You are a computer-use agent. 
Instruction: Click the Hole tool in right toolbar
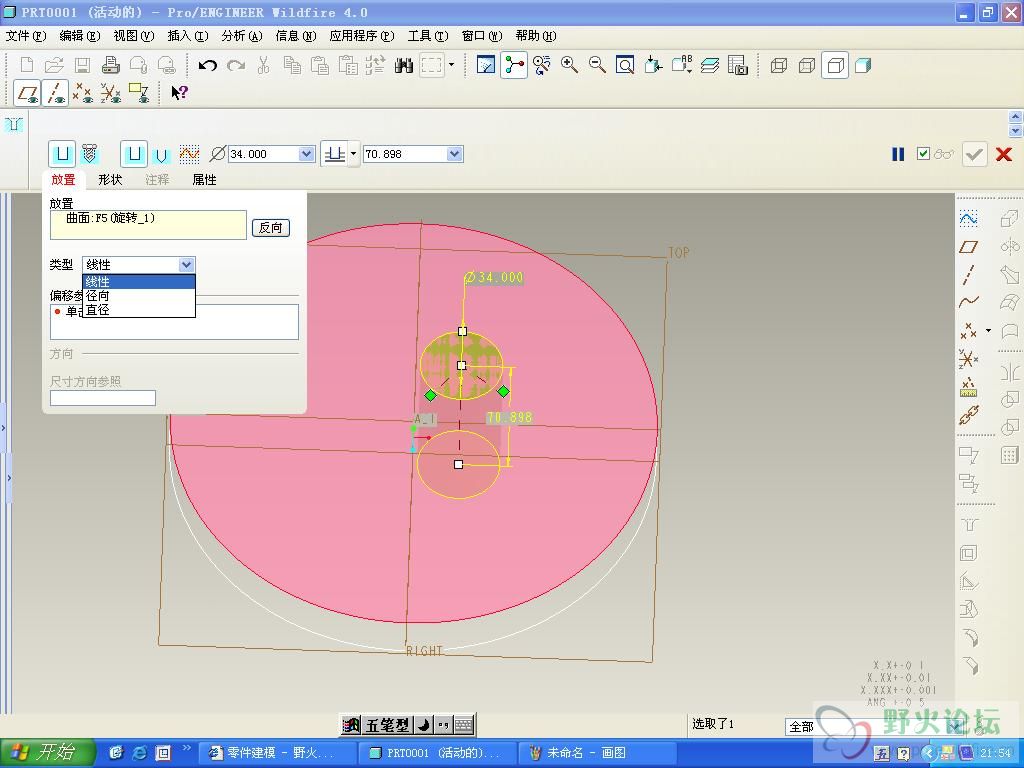(x=969, y=524)
